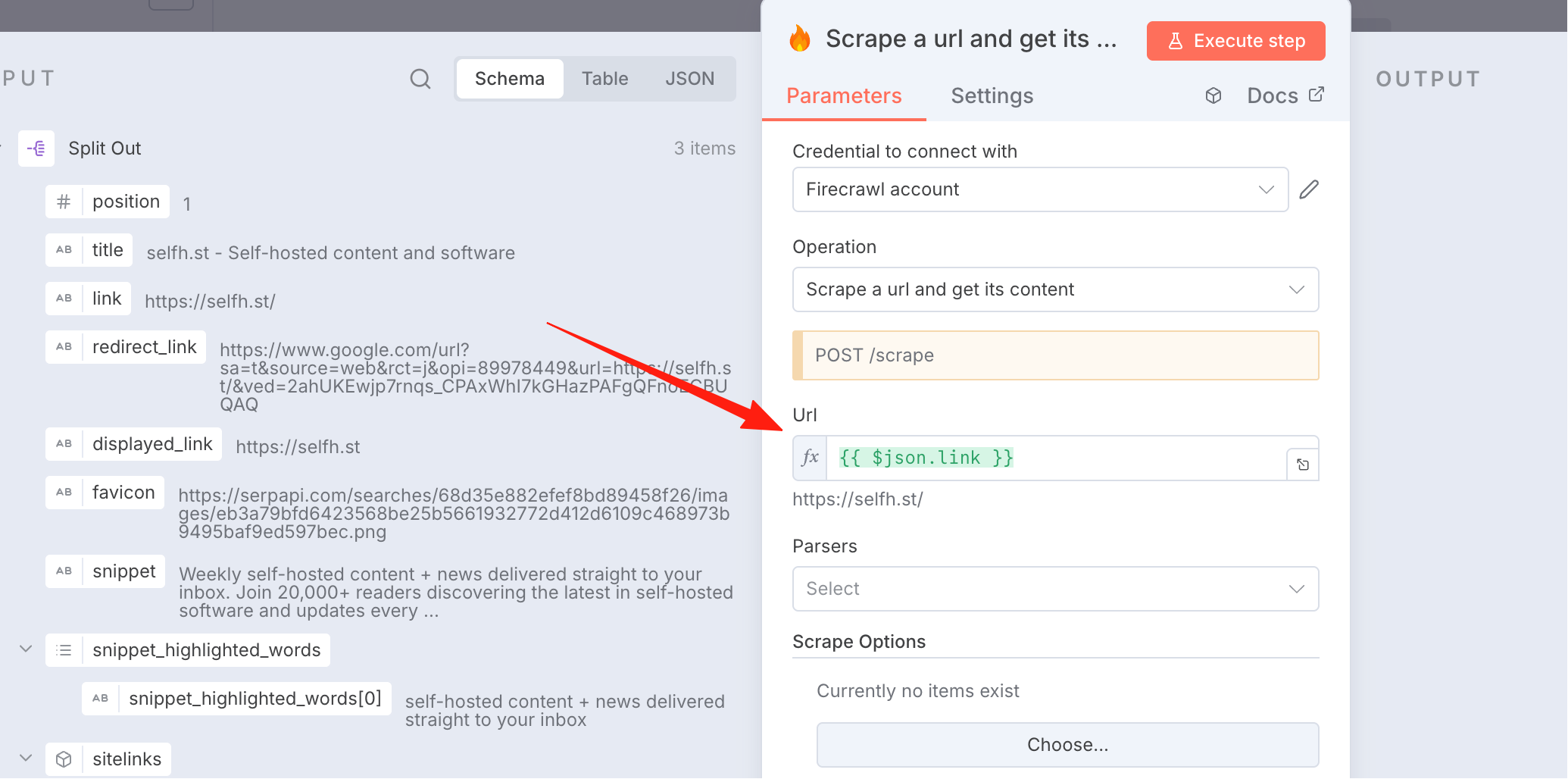Click the pencil icon to edit credential

1309,189
